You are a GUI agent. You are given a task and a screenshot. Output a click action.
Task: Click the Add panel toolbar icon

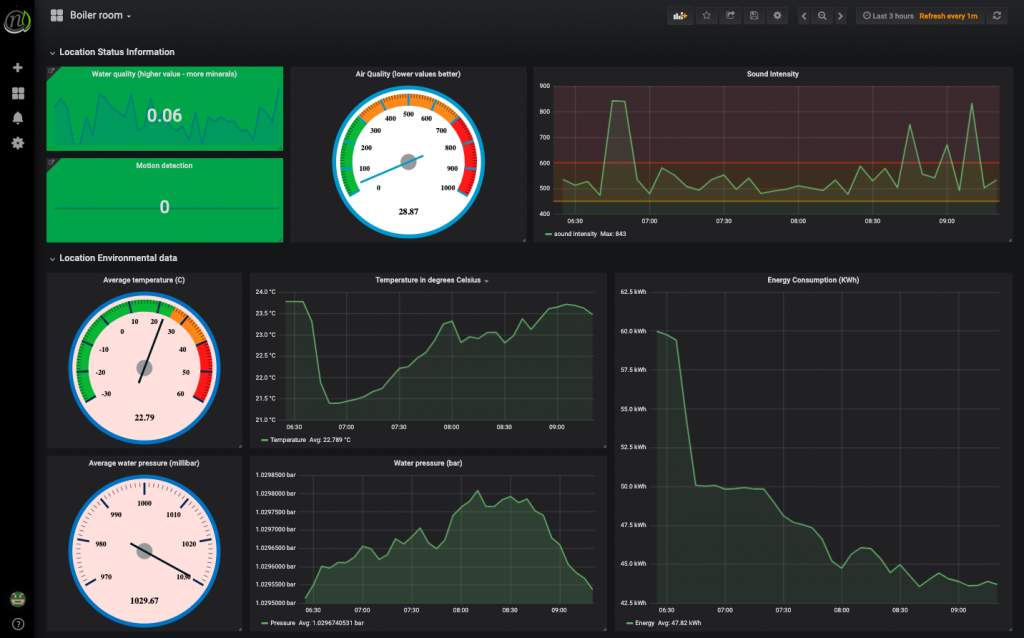[x=681, y=16]
